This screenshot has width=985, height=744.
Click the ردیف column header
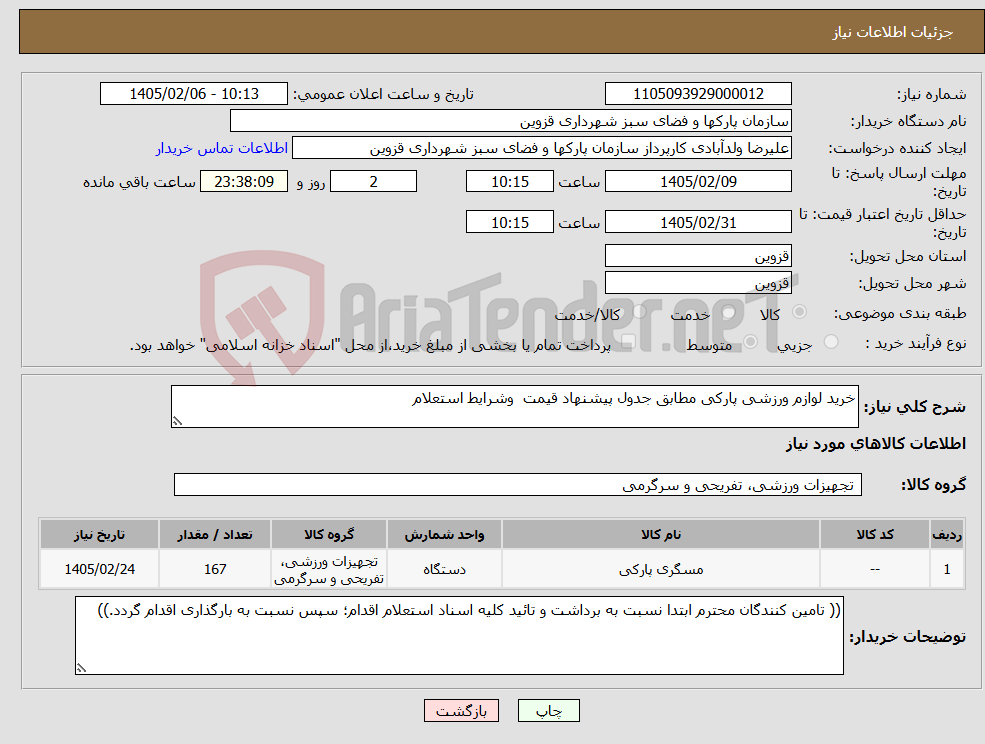(x=947, y=535)
